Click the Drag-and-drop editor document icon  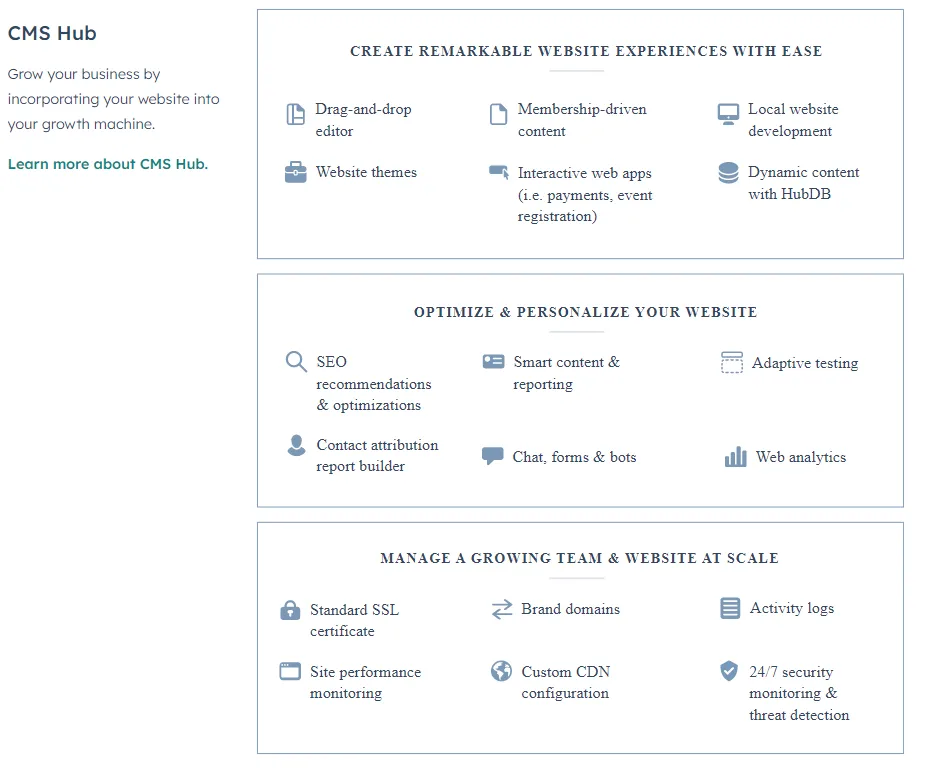tap(295, 114)
